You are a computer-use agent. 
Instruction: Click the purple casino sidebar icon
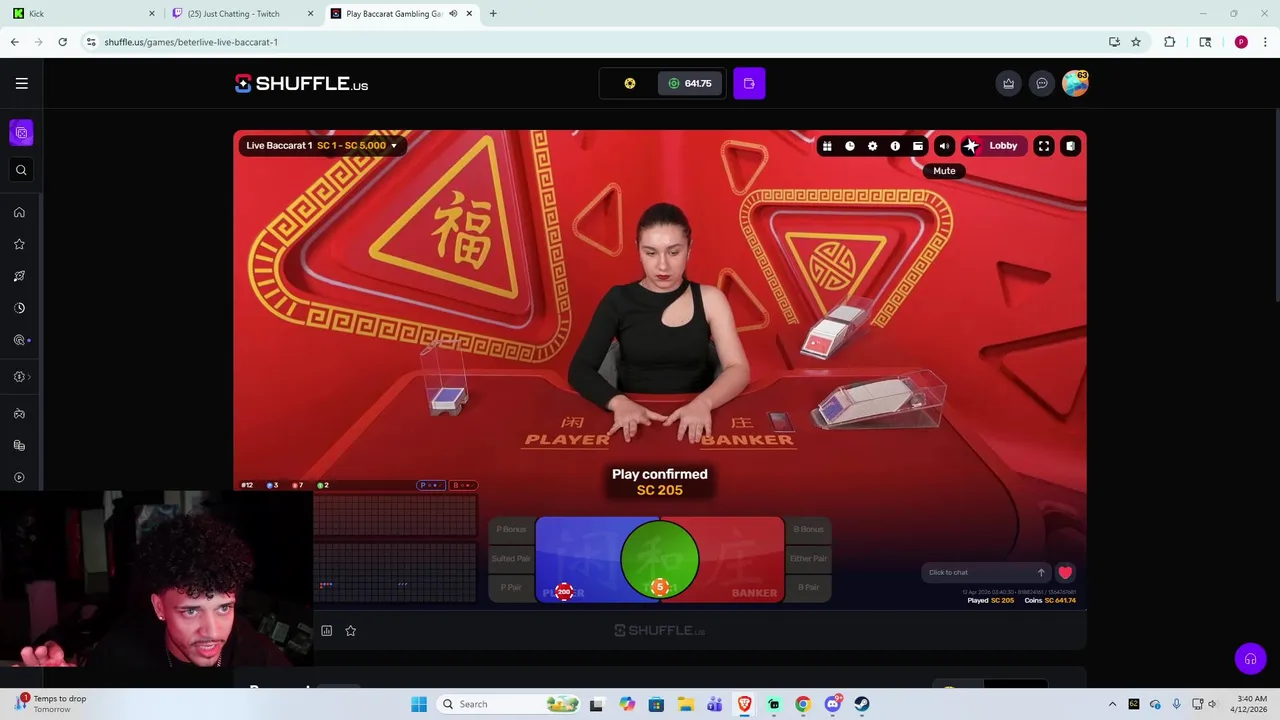(x=21, y=133)
